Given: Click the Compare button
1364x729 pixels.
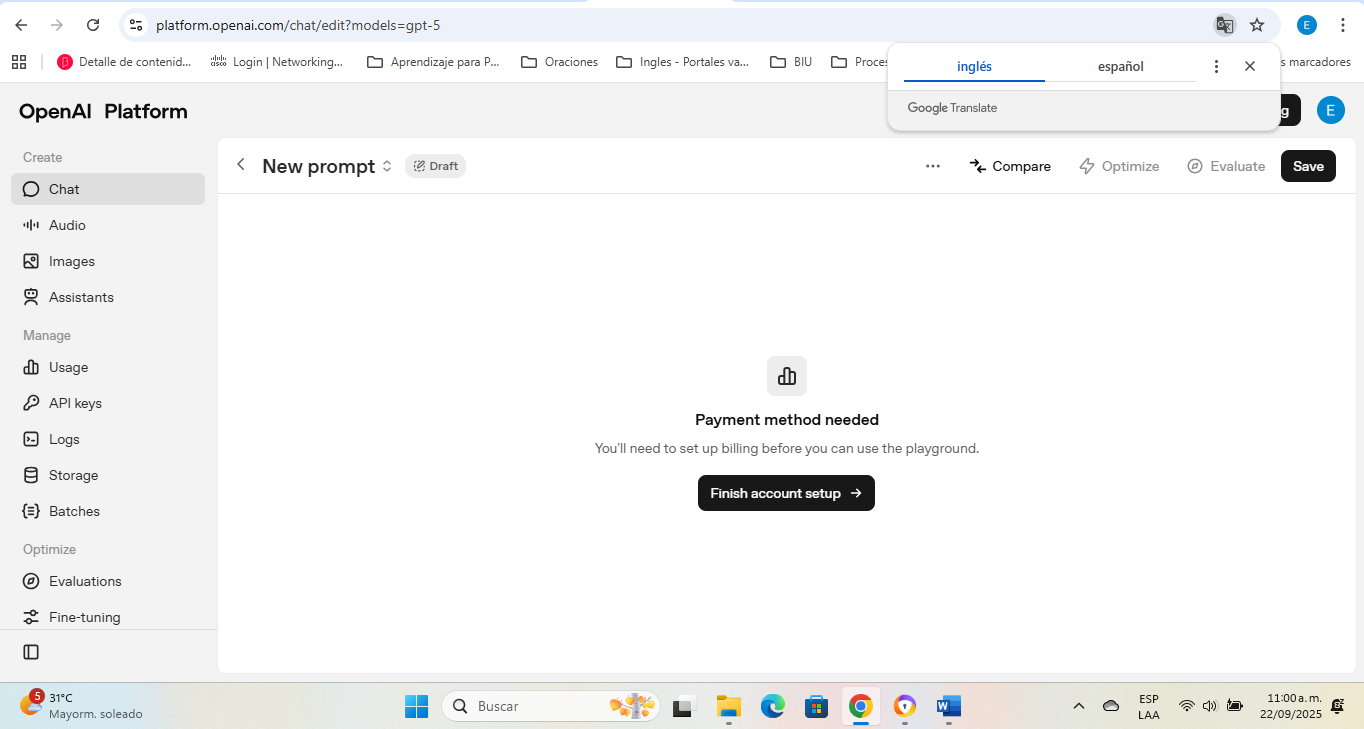Looking at the screenshot, I should click(x=1010, y=166).
